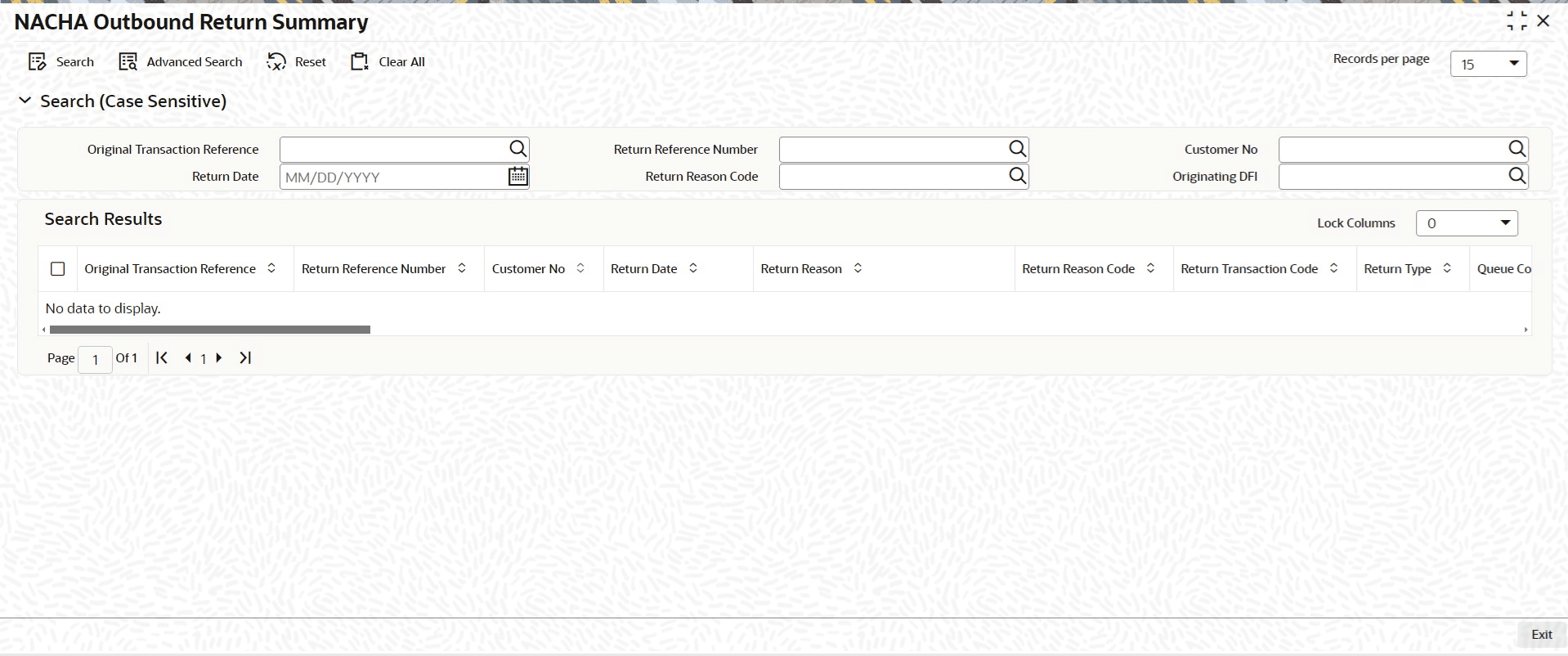Close the NACHA Outbound Return Summary window
The width and height of the screenshot is (1568, 656).
(x=1543, y=21)
